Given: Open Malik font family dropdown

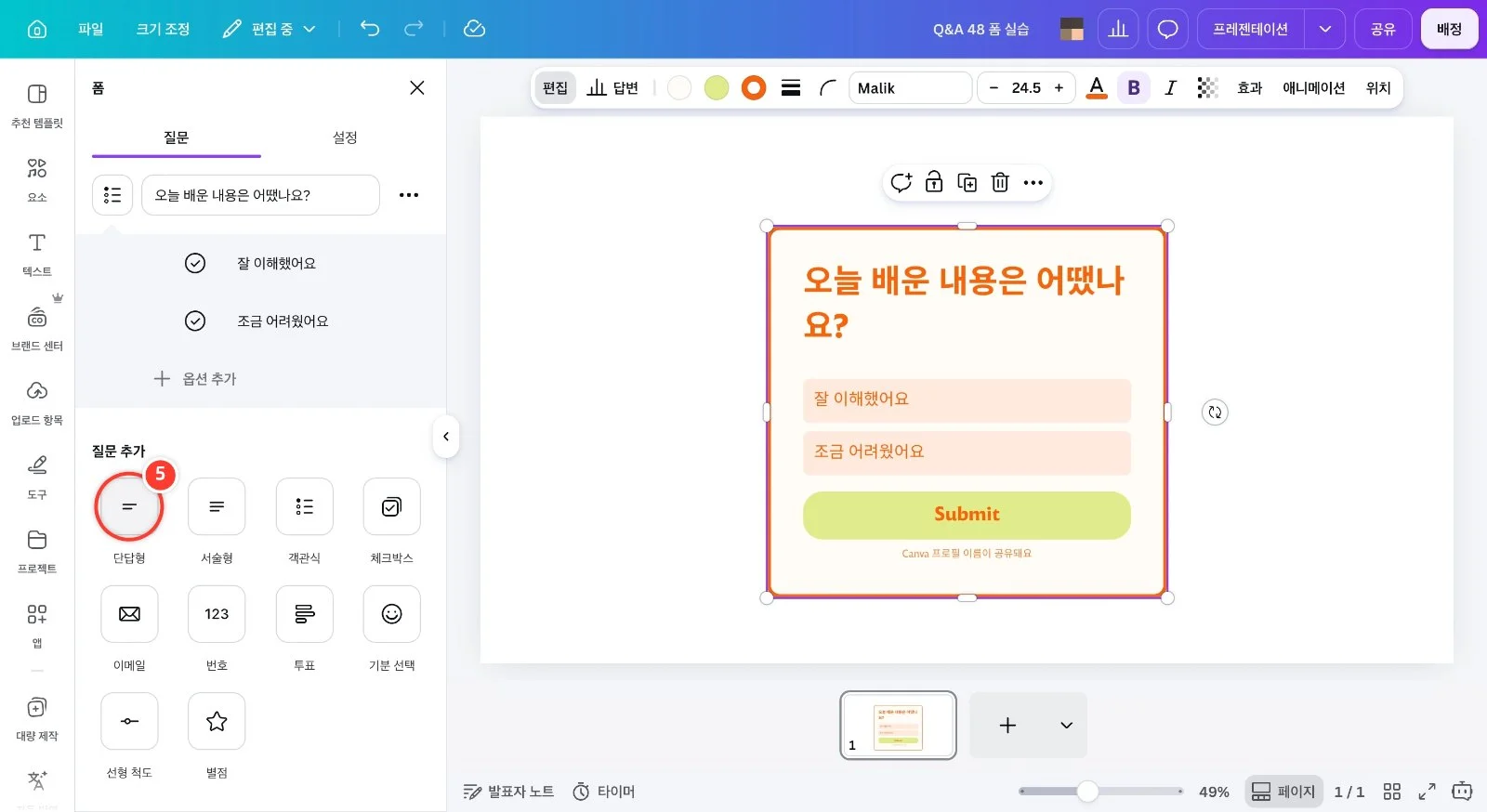Looking at the screenshot, I should [x=910, y=87].
